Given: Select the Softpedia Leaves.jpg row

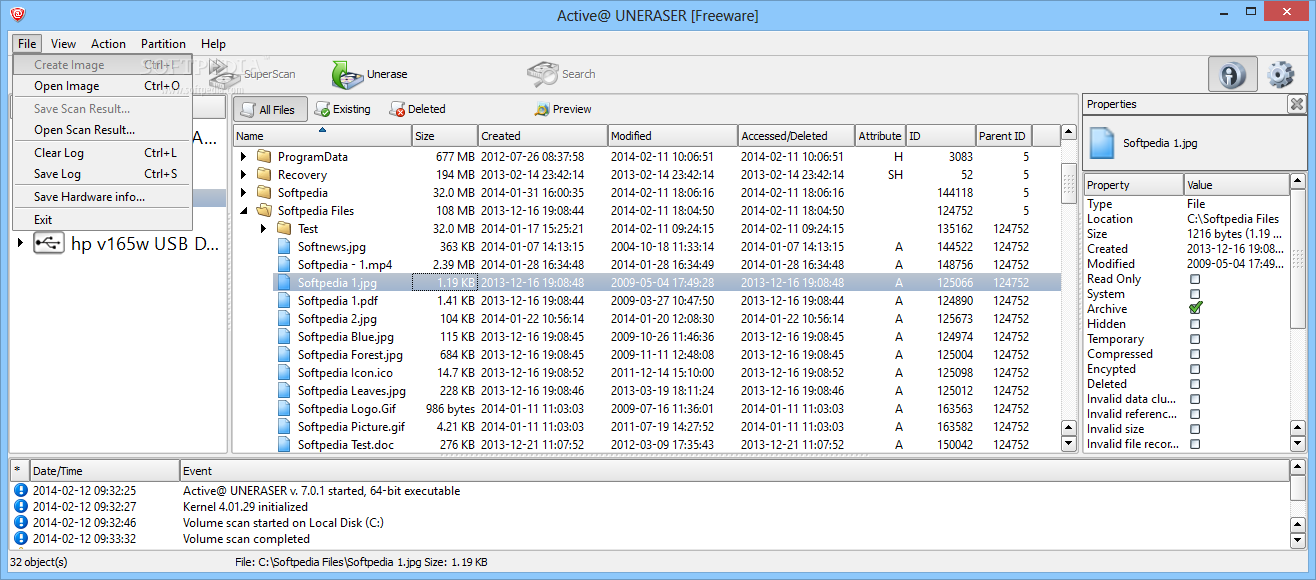Looking at the screenshot, I should tap(647, 390).
